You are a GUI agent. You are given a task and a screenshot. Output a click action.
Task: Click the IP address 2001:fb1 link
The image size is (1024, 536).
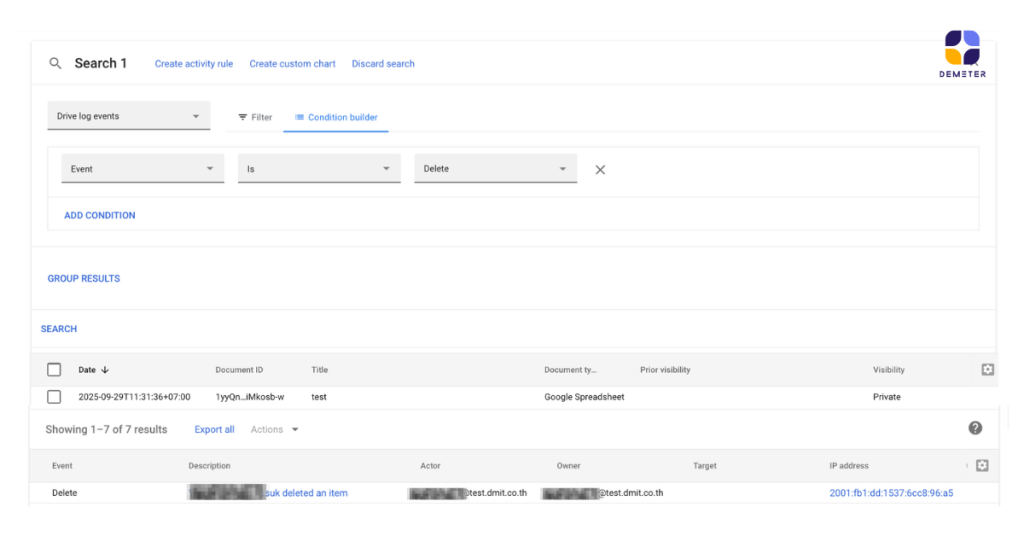tap(890, 493)
